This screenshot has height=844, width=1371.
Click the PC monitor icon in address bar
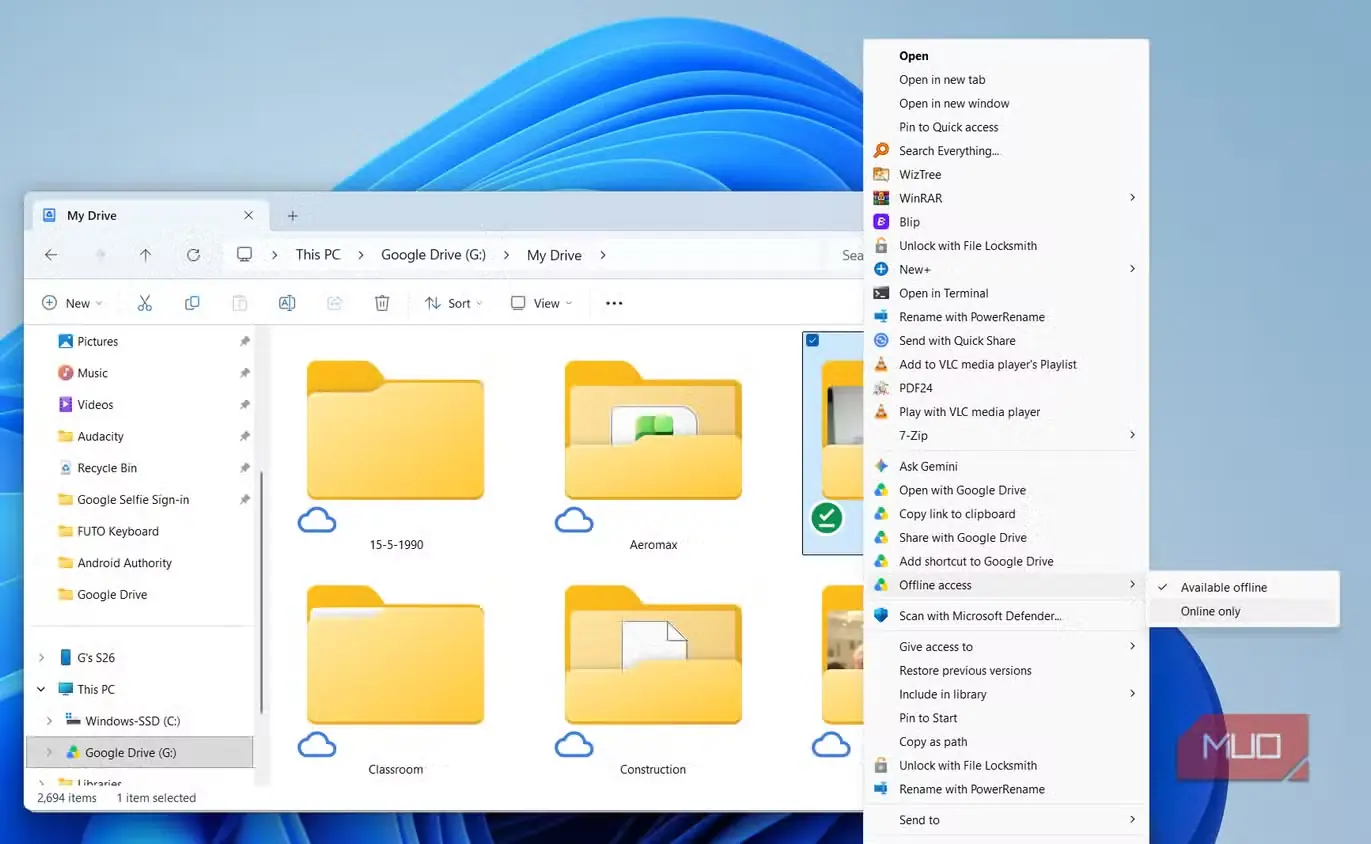(x=244, y=255)
